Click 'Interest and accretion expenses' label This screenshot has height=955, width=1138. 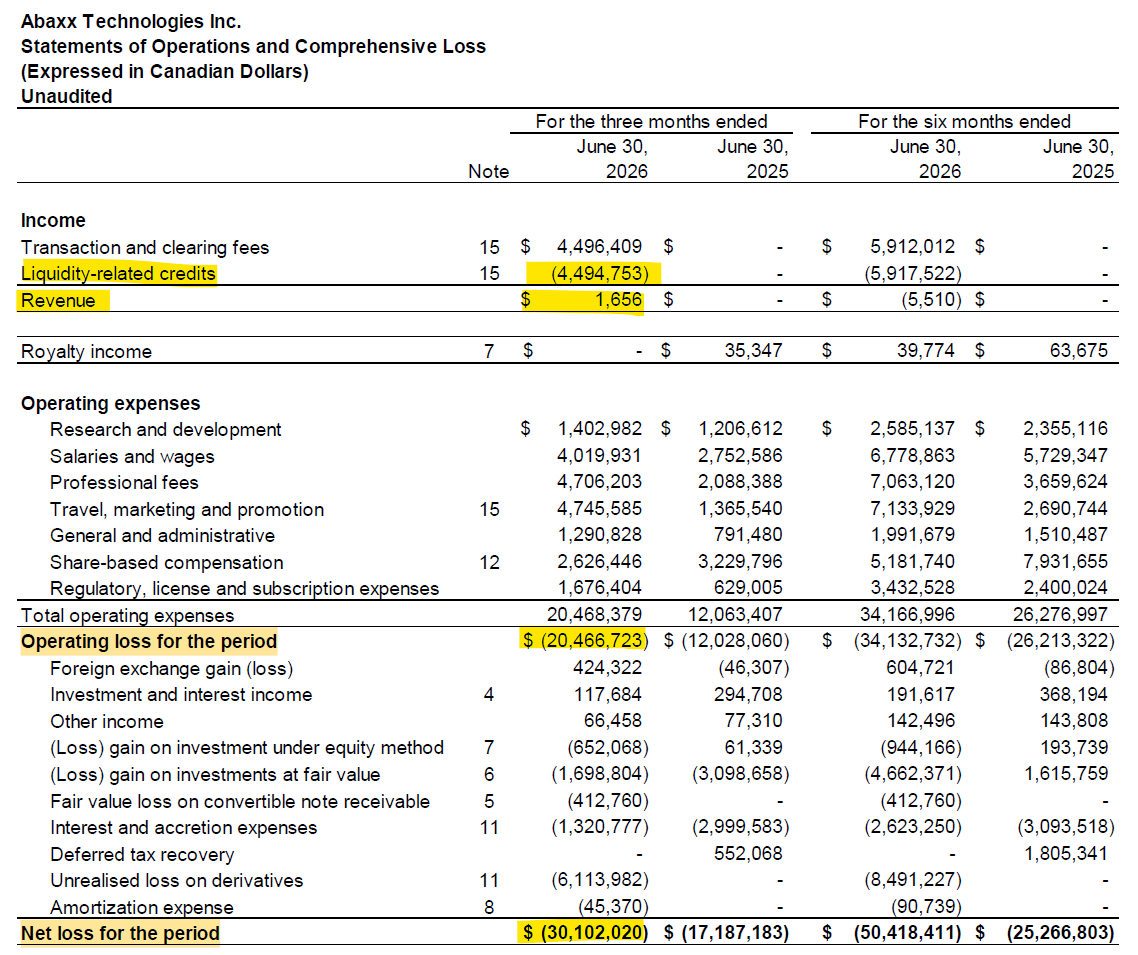(x=184, y=828)
